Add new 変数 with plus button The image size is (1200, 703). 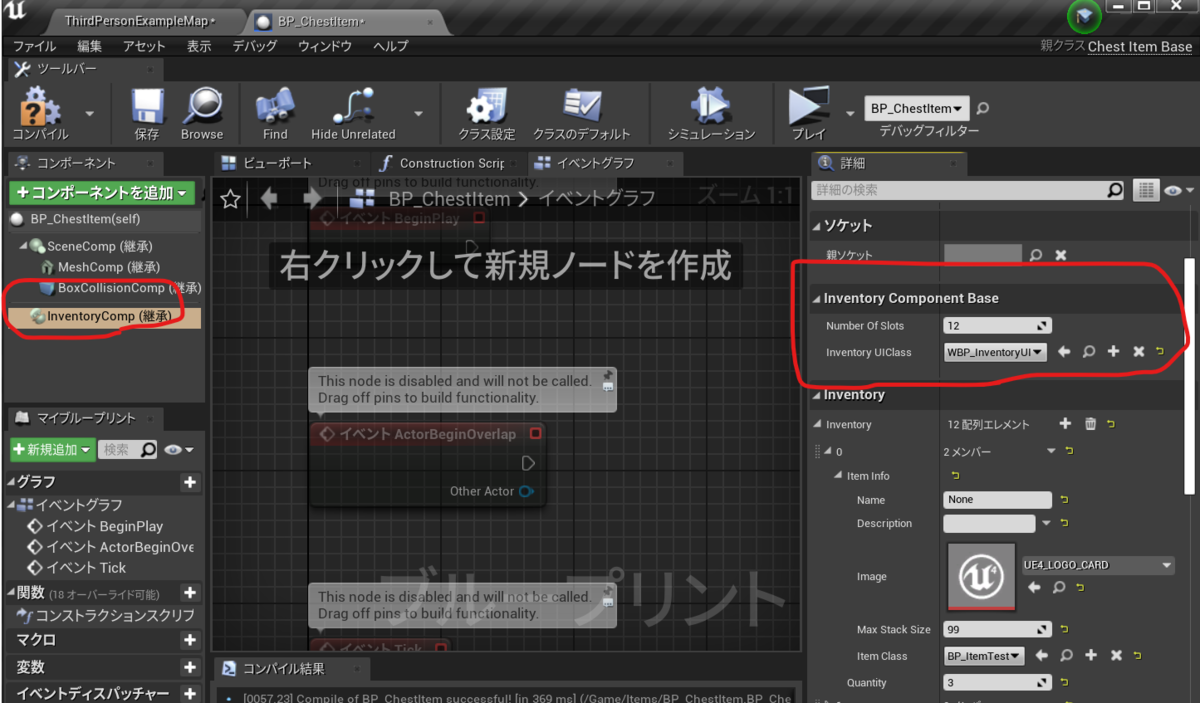click(x=190, y=667)
